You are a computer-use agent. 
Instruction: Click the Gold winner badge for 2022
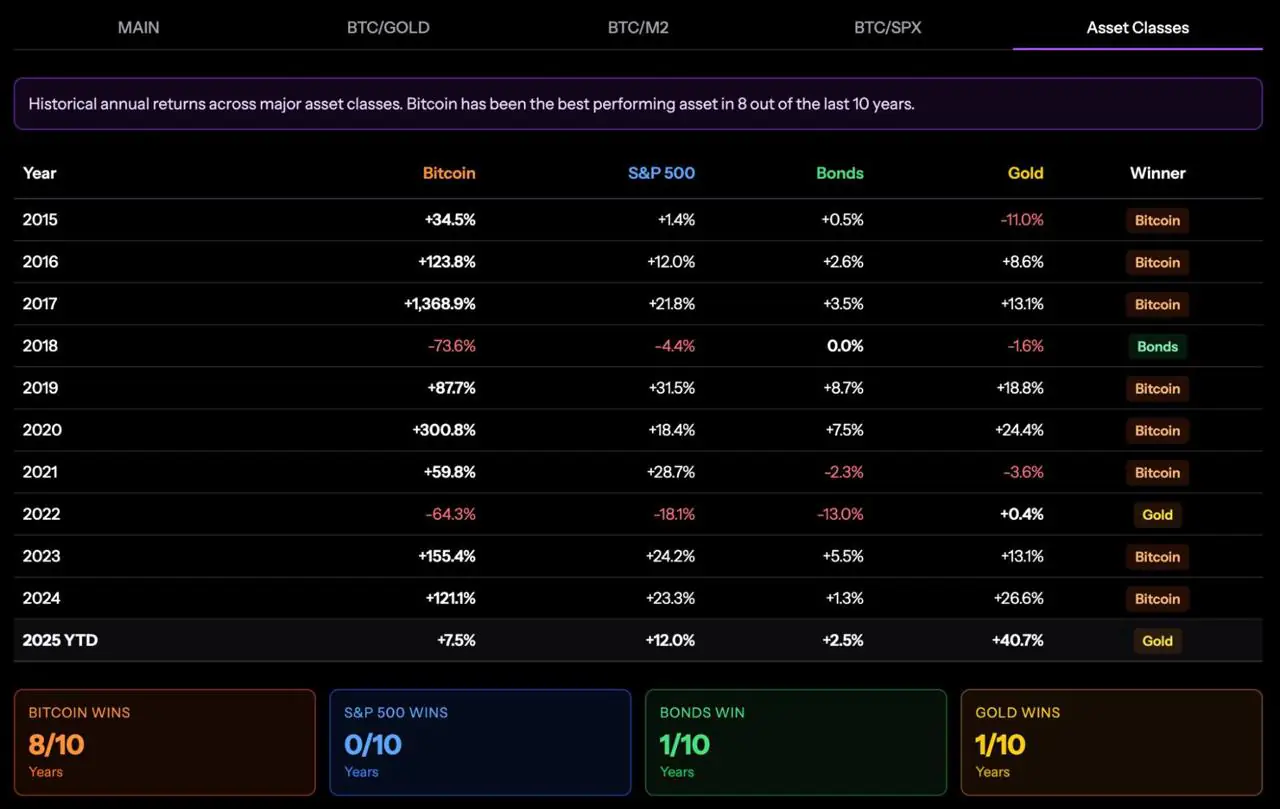click(x=1158, y=514)
